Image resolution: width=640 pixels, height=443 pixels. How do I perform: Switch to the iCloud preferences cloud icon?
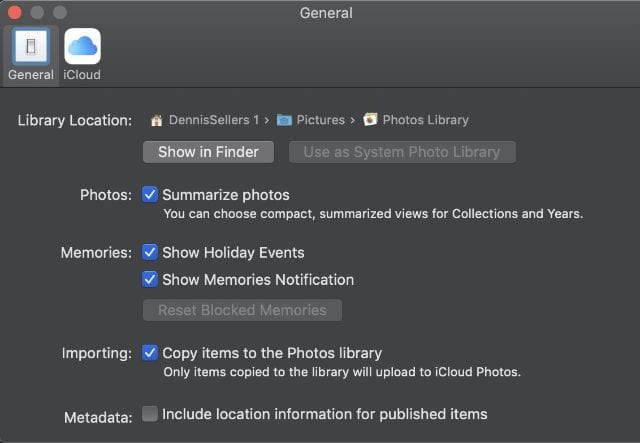(x=82, y=47)
